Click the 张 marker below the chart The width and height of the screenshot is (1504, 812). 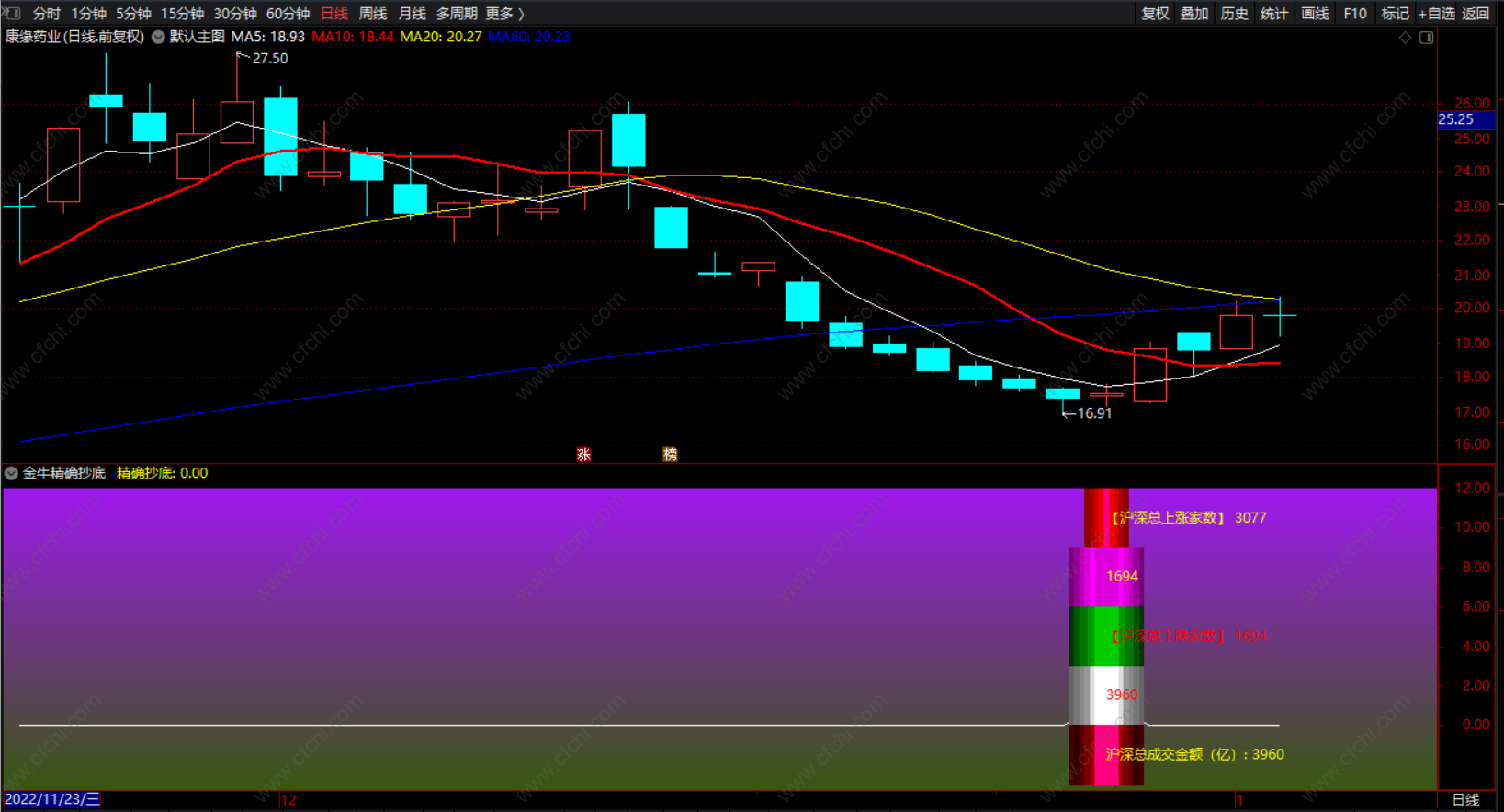pos(583,455)
